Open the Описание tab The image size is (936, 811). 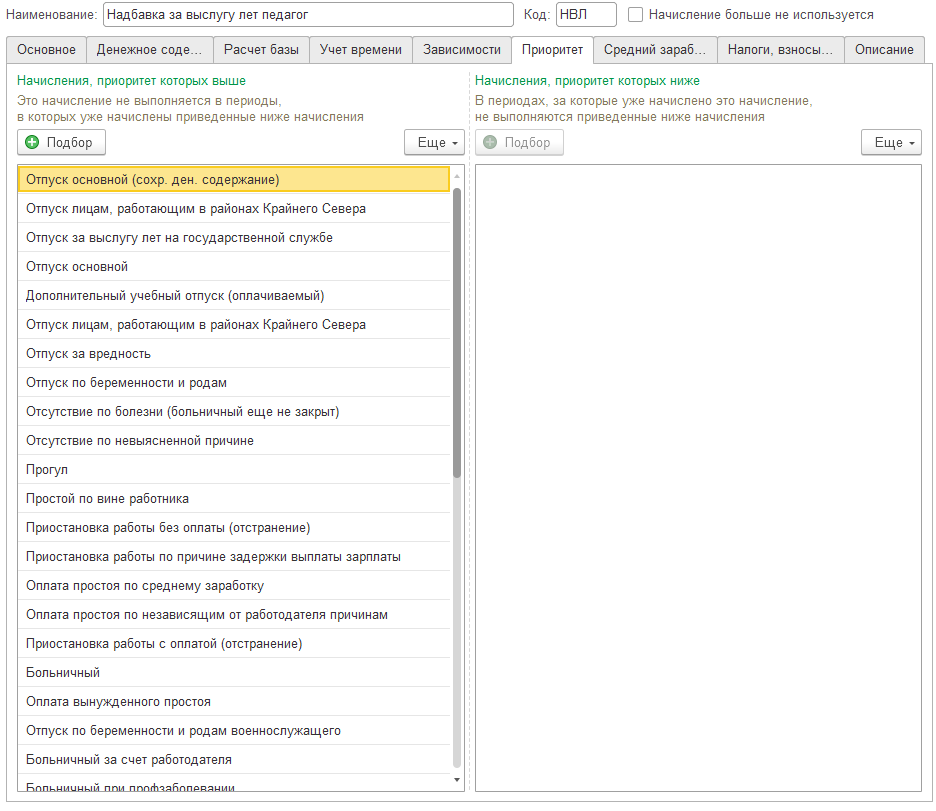pos(884,50)
